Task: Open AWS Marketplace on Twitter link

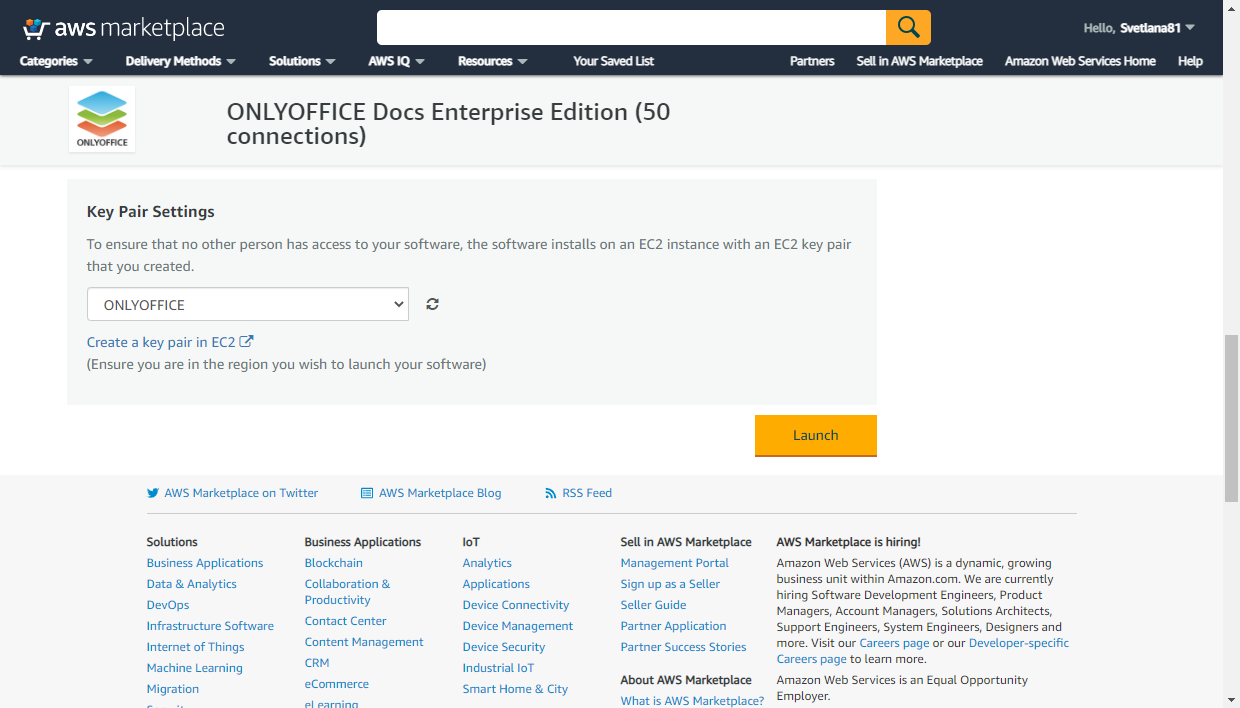Action: tap(240, 493)
